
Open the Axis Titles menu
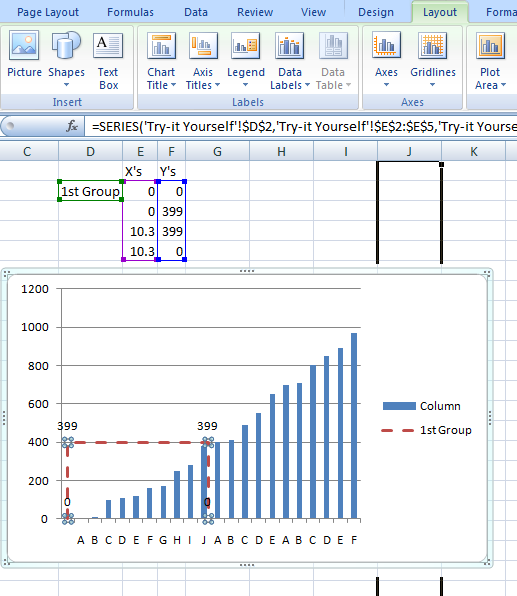click(203, 62)
